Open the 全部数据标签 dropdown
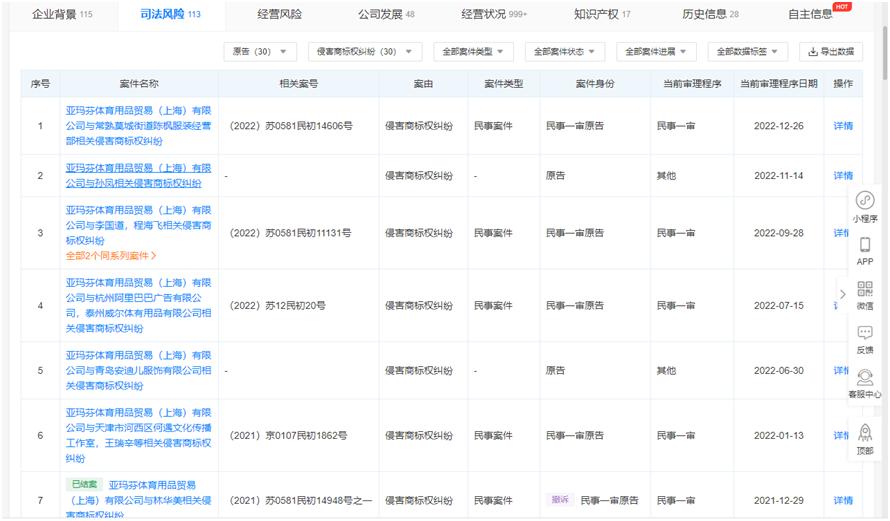 747,51
